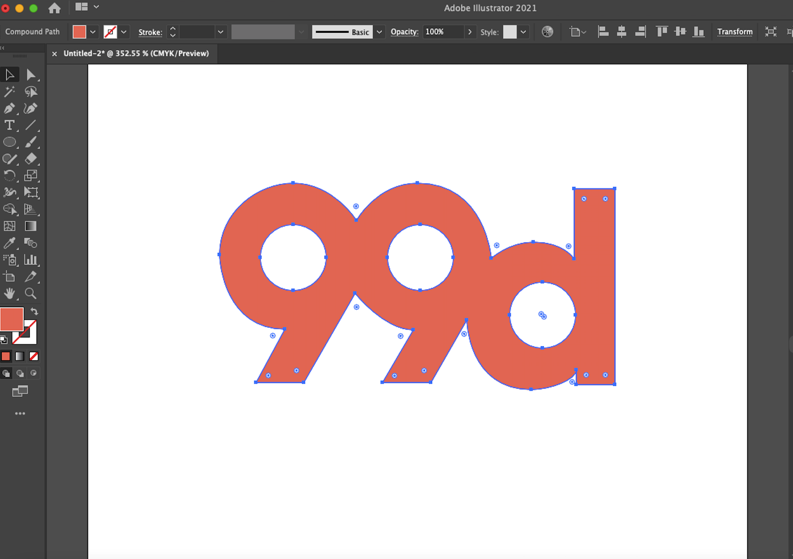Choose the Type tool
The width and height of the screenshot is (793, 559).
click(10, 125)
